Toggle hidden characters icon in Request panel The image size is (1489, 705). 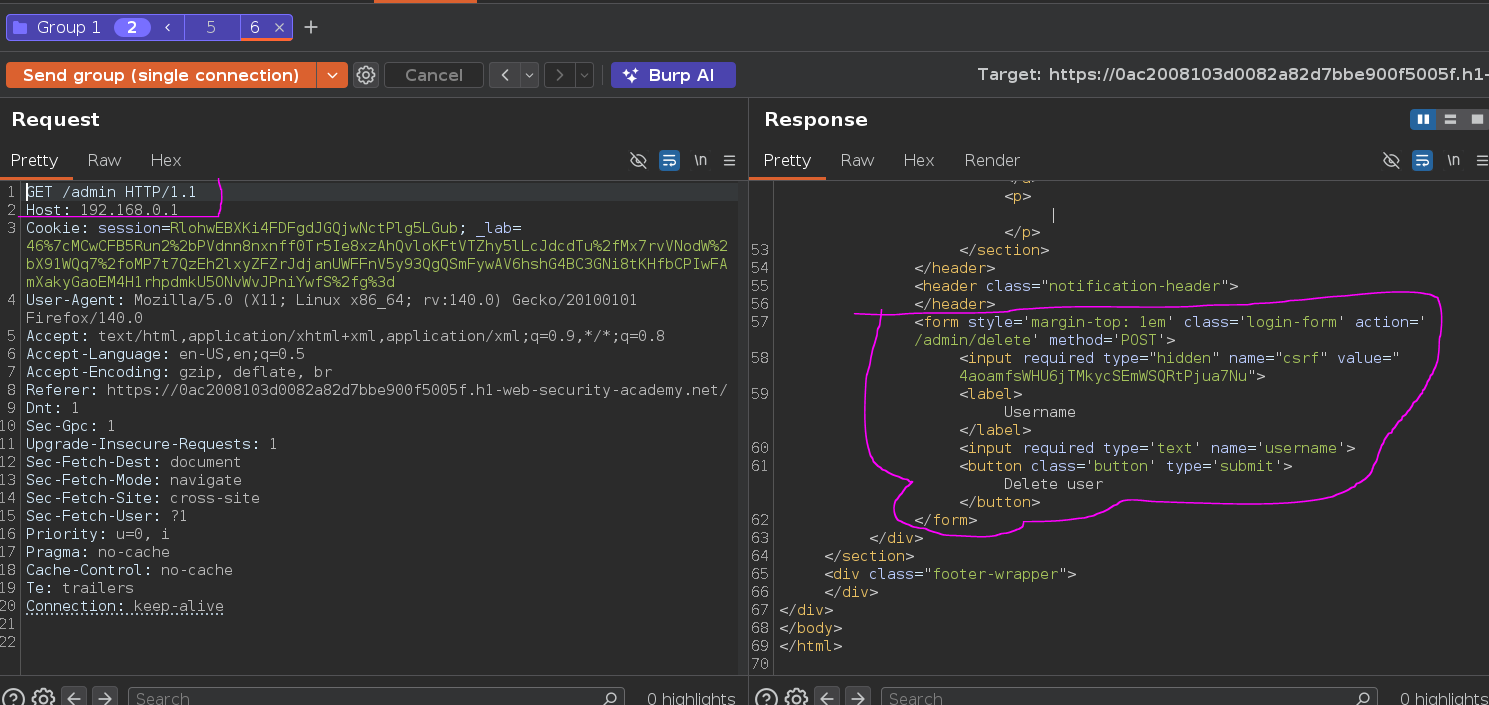coord(638,161)
